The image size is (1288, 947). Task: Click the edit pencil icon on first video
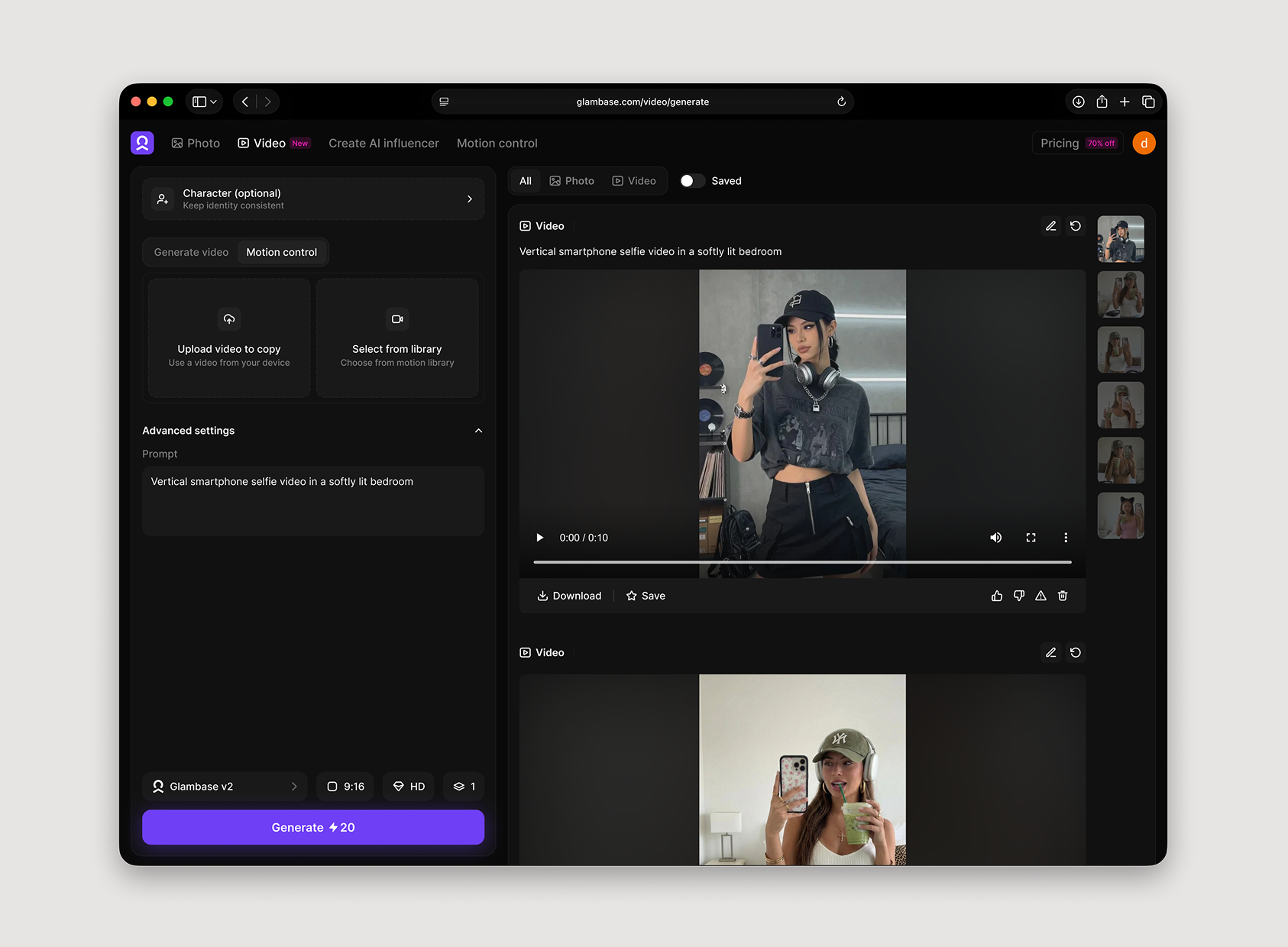pos(1050,226)
